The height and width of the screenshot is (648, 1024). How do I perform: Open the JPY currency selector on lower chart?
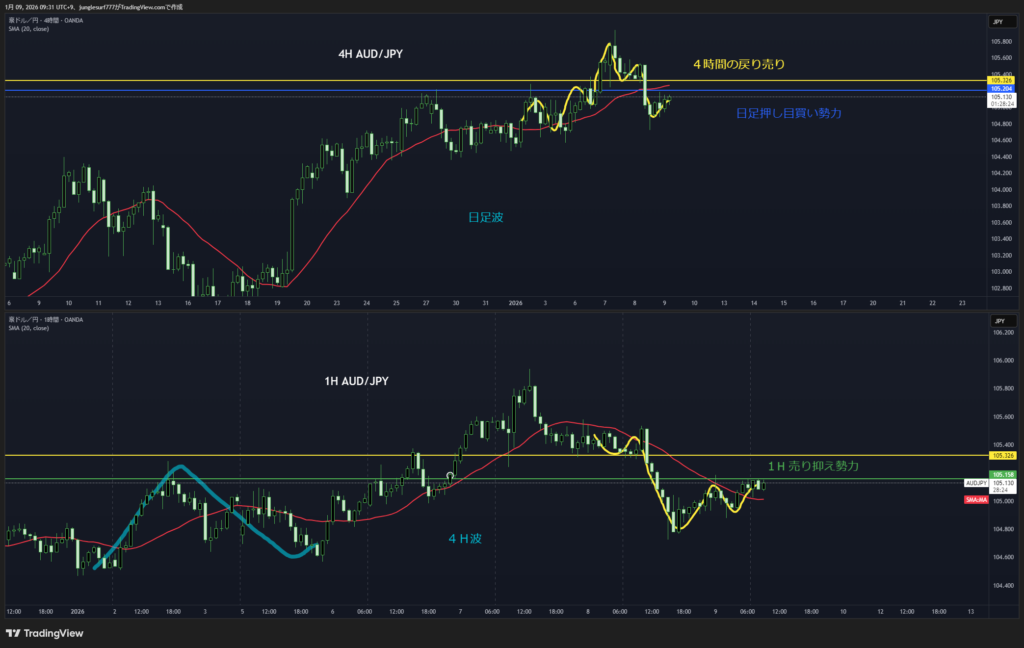point(997,319)
